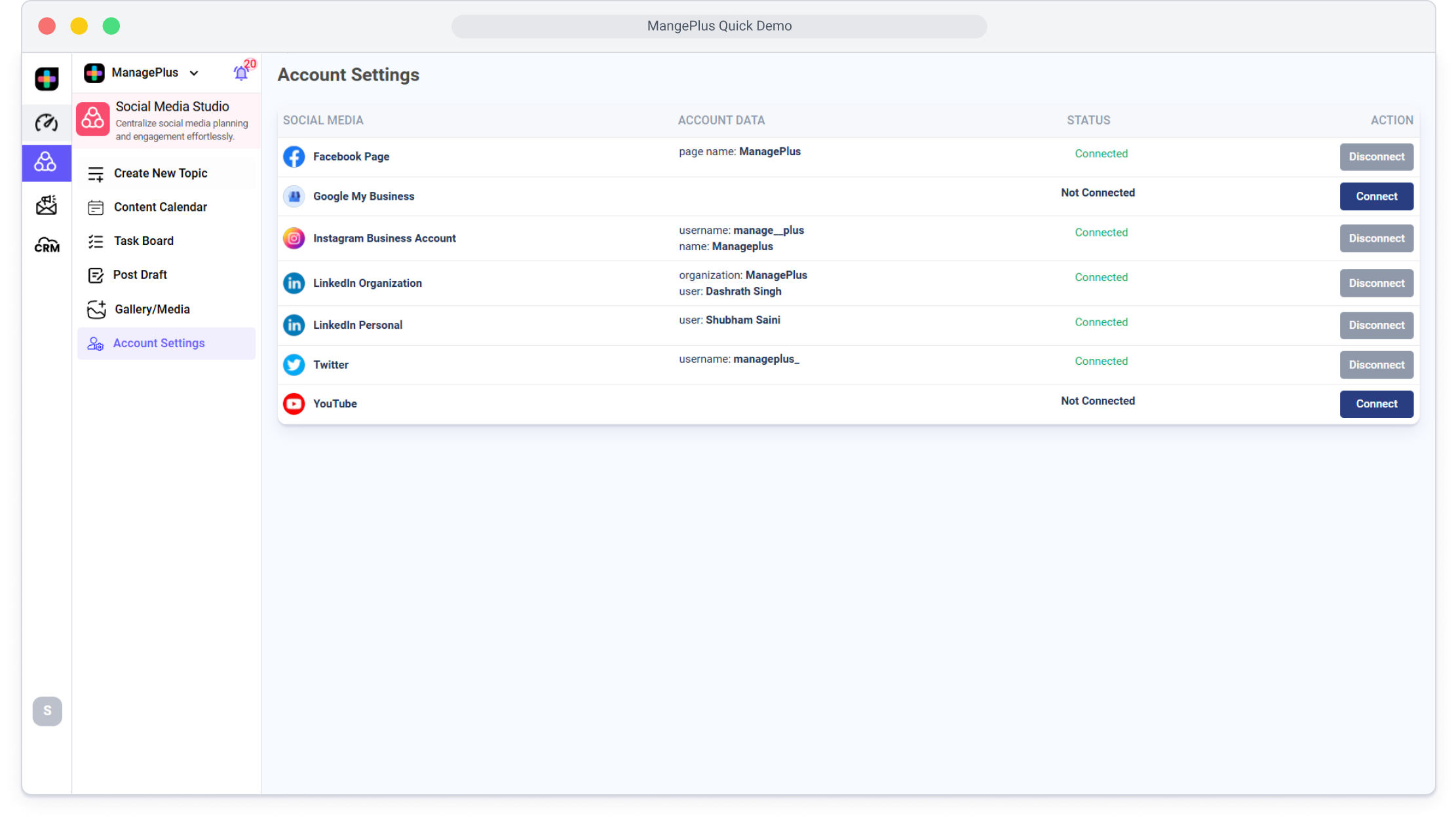This screenshot has height=820, width=1456.
Task: Click the YouTube icon in the table
Action: point(294,403)
